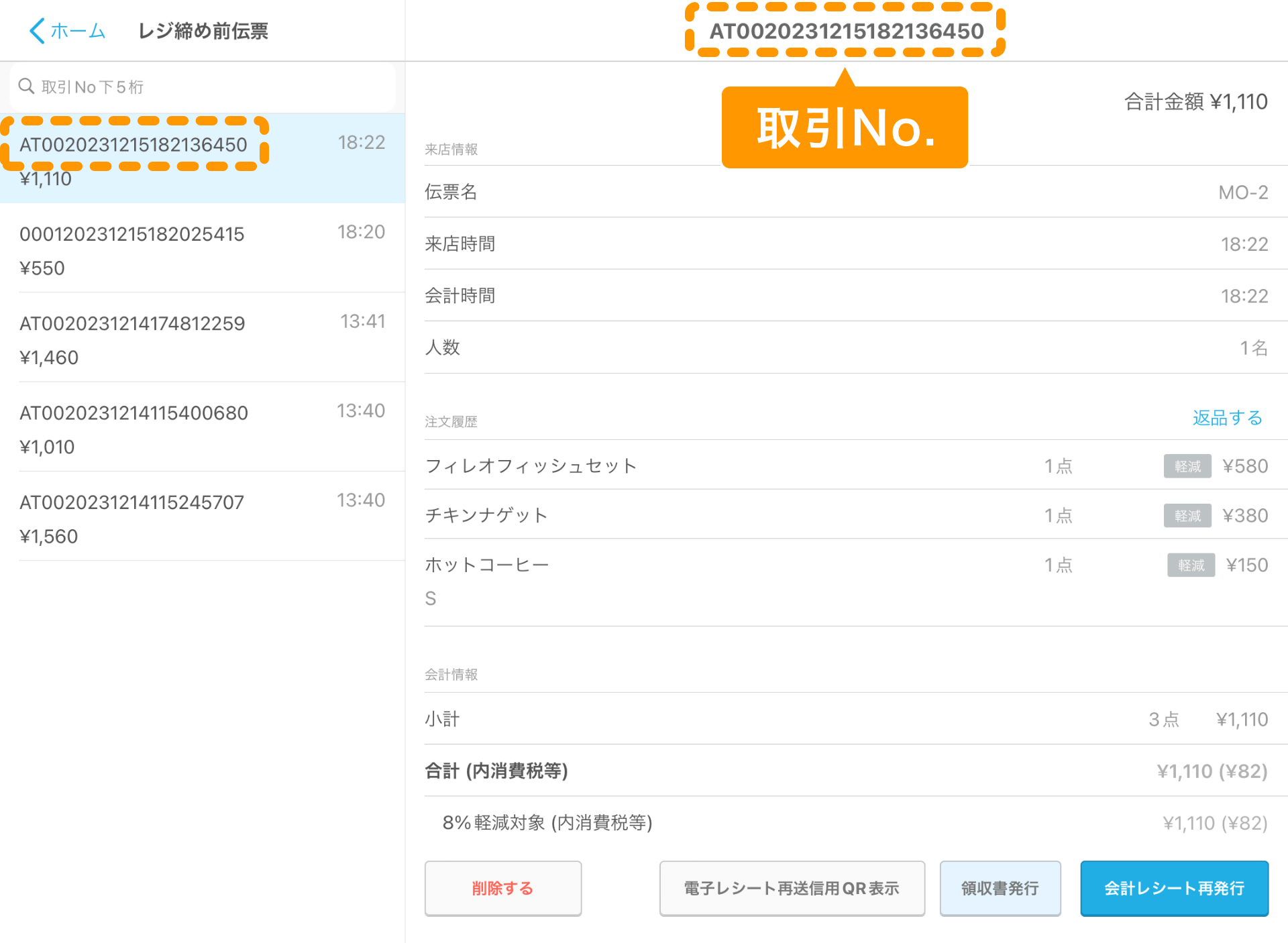Viewport: 1288px width, 943px height.
Task: Tap the 返品する link
Action: (x=1227, y=418)
